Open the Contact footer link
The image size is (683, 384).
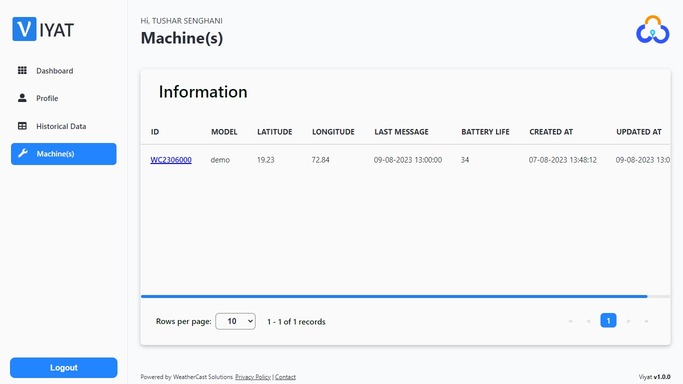(285, 377)
